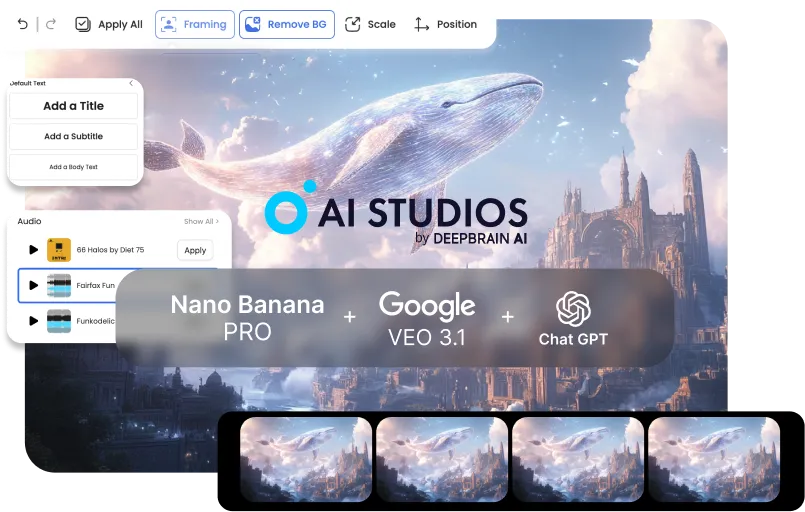Collapse the Default Text panel chevron

tap(131, 83)
